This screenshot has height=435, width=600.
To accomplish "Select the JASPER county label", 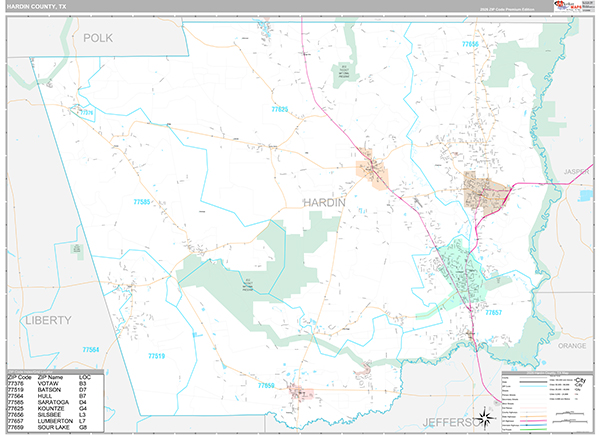I will point(576,172).
